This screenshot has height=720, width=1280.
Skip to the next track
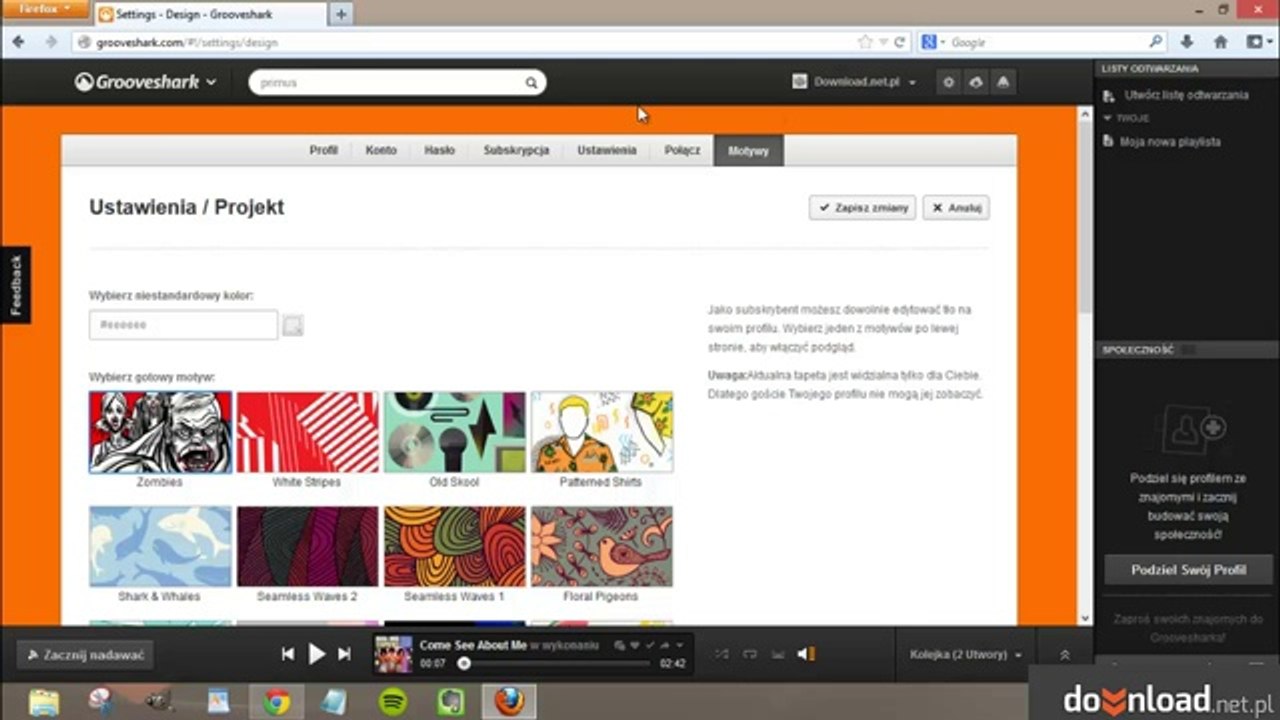344,654
